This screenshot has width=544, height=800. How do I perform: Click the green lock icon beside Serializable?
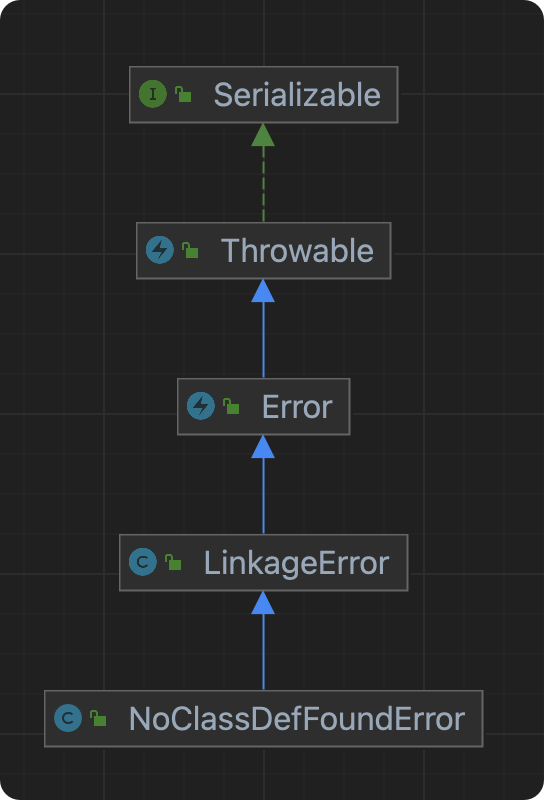click(x=183, y=94)
